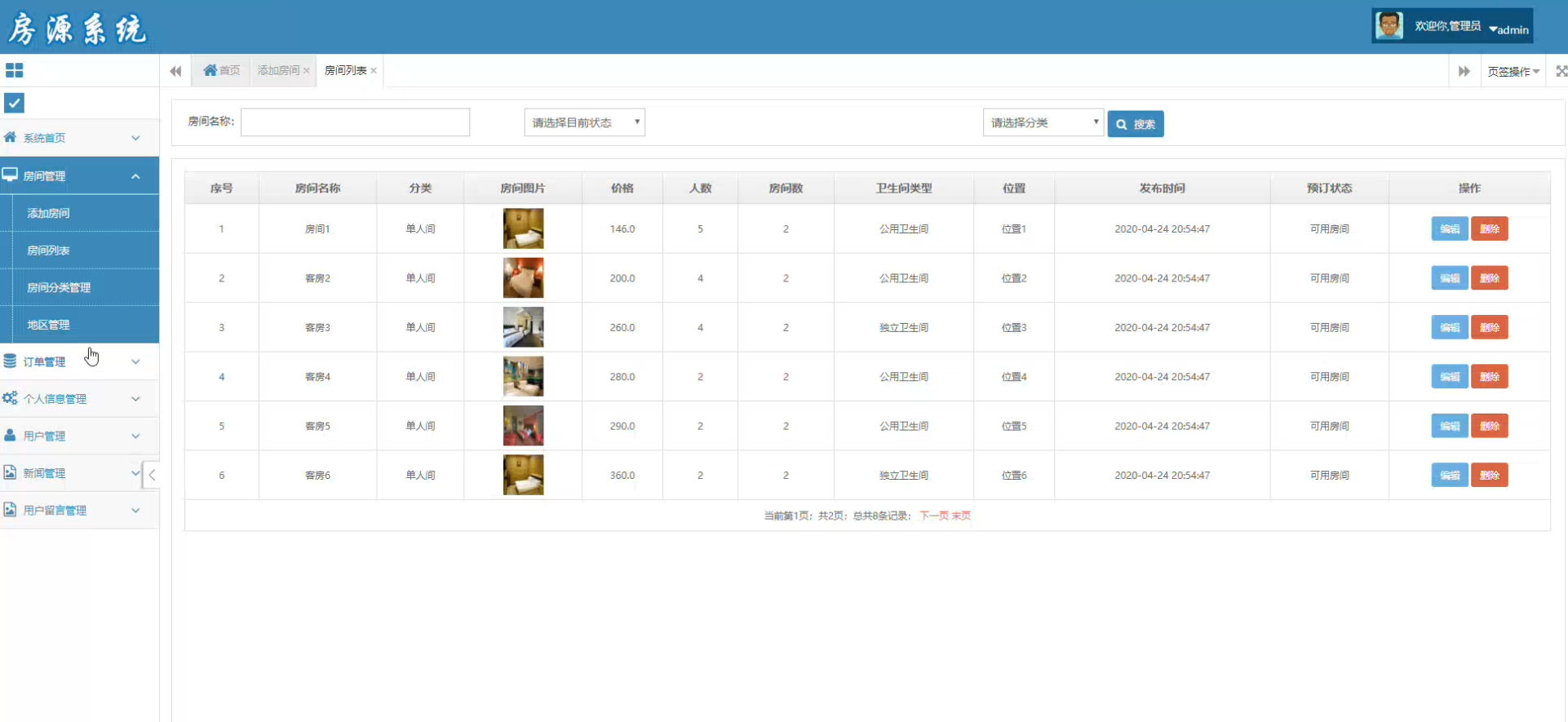Screen dimensions: 1568x722
Task: Click 删除 for 客房5 row
Action: [1490, 426]
